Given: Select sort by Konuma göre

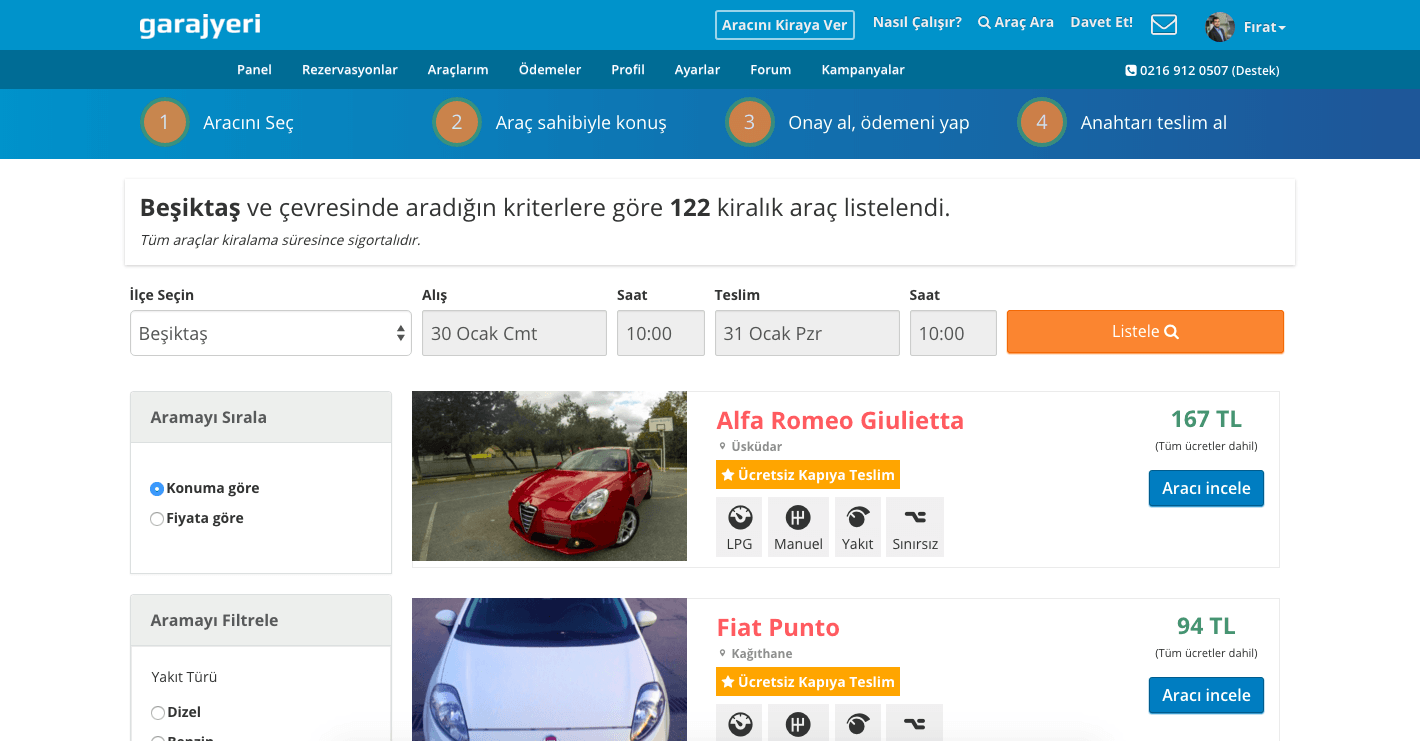Looking at the screenshot, I should pyautogui.click(x=157, y=489).
